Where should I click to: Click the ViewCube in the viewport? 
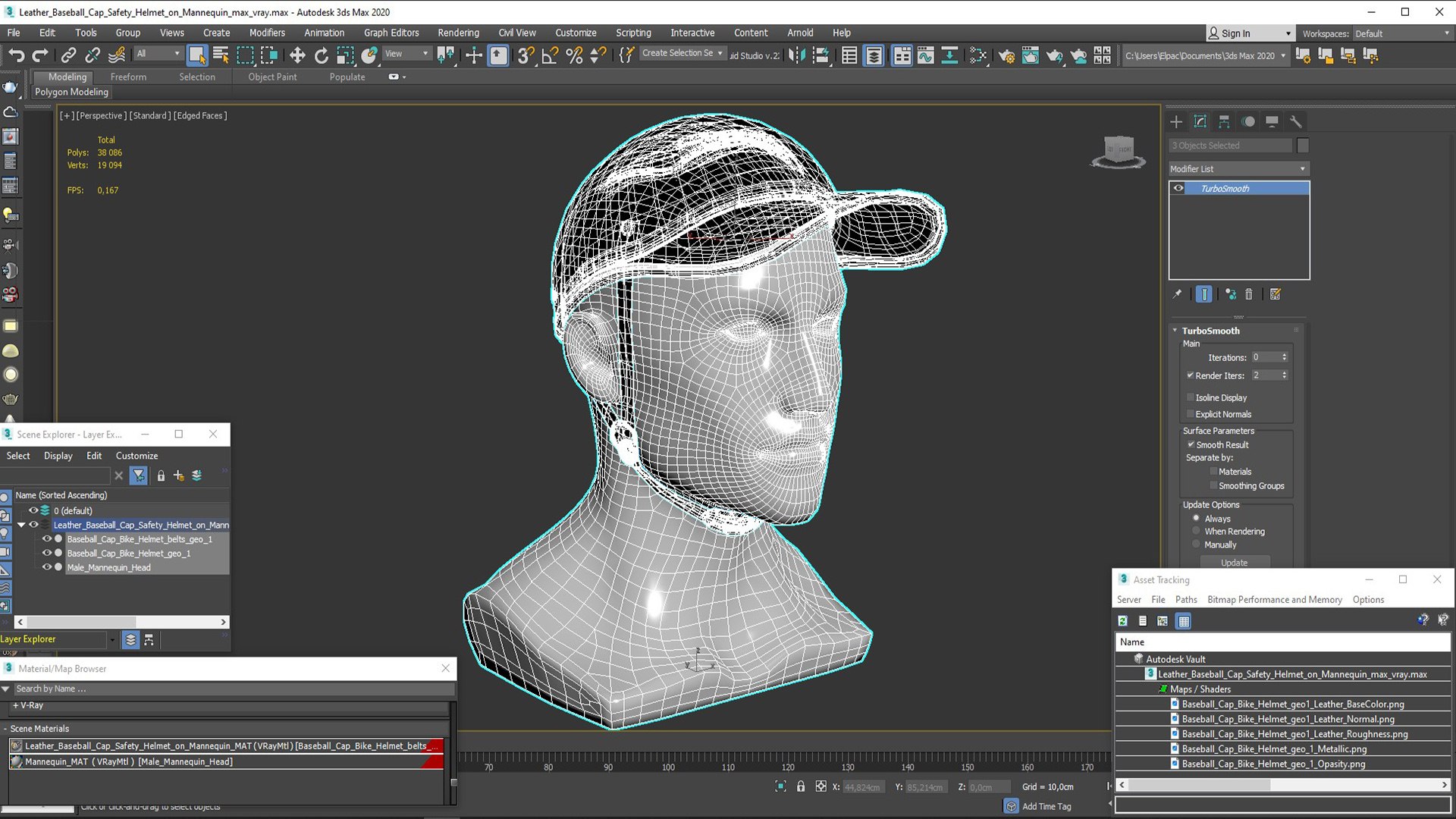pyautogui.click(x=1119, y=152)
